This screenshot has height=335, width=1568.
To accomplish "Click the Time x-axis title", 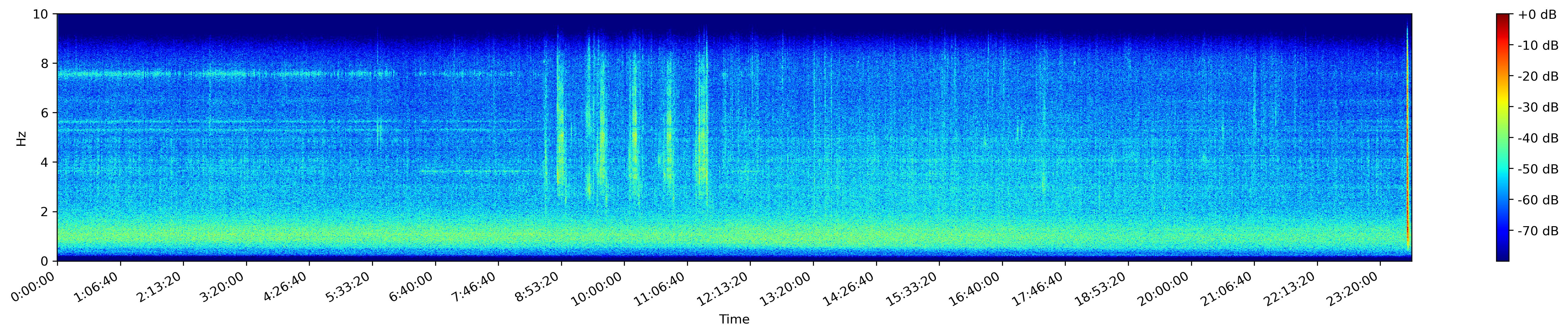I will tap(734, 320).
